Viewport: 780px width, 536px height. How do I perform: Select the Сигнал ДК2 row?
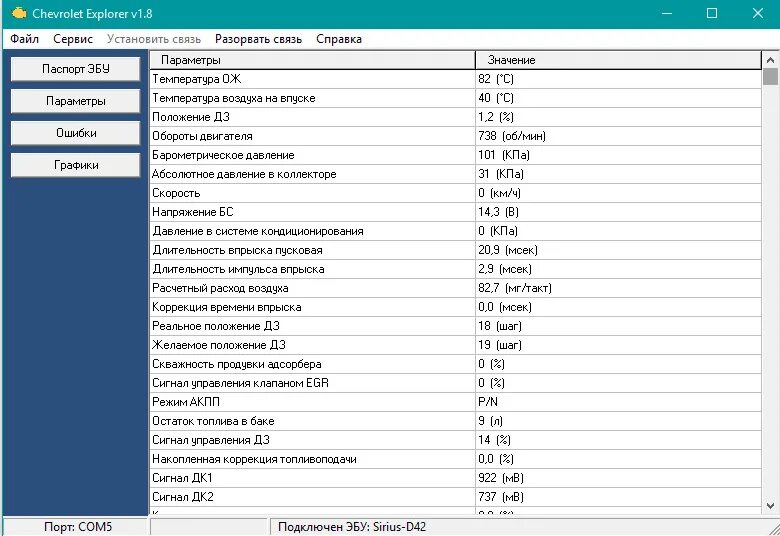click(456, 497)
